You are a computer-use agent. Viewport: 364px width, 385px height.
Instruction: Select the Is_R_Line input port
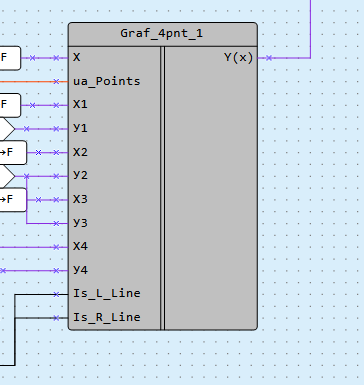click(x=107, y=317)
